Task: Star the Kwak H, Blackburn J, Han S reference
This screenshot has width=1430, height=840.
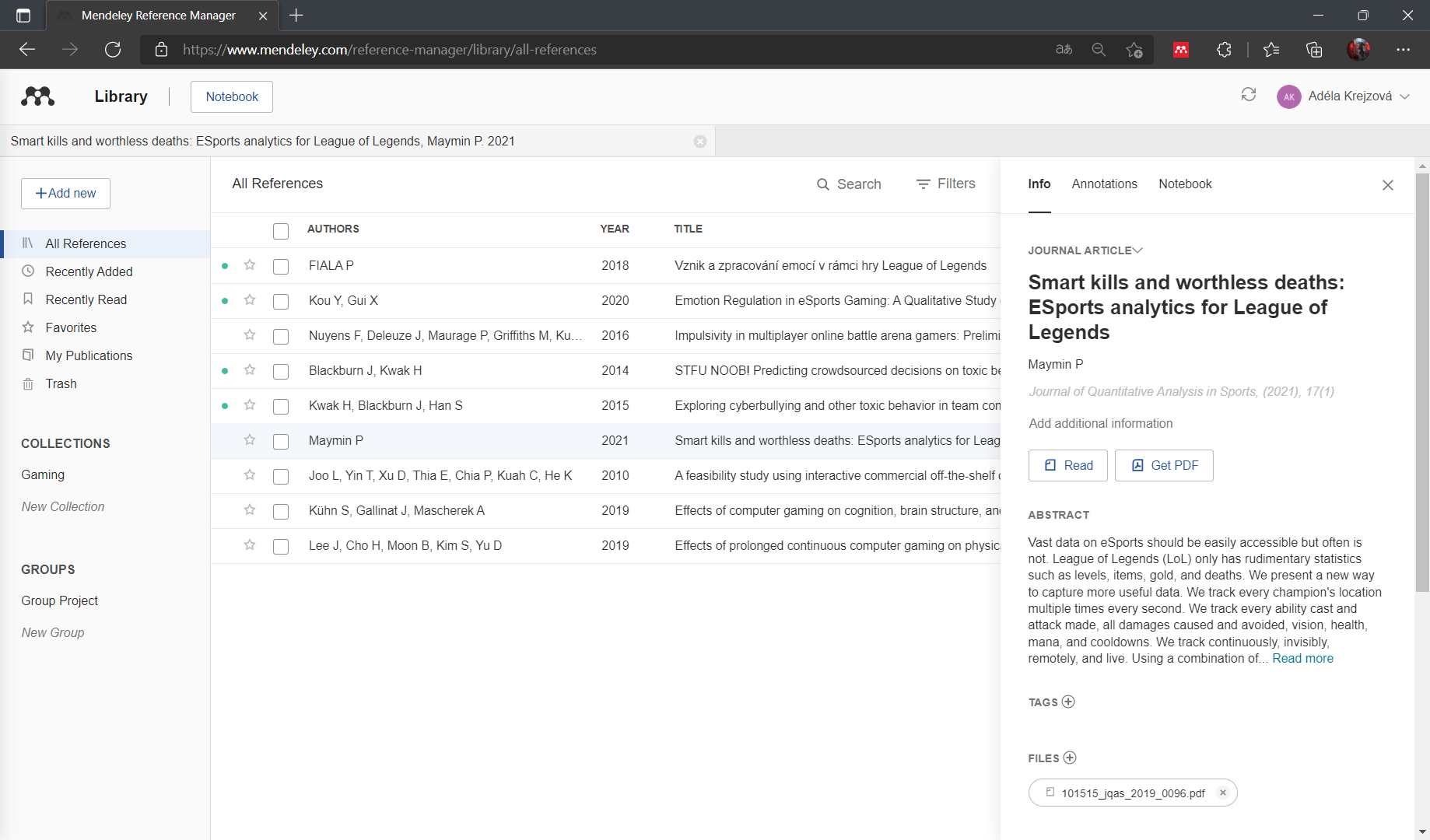Action: 250,404
